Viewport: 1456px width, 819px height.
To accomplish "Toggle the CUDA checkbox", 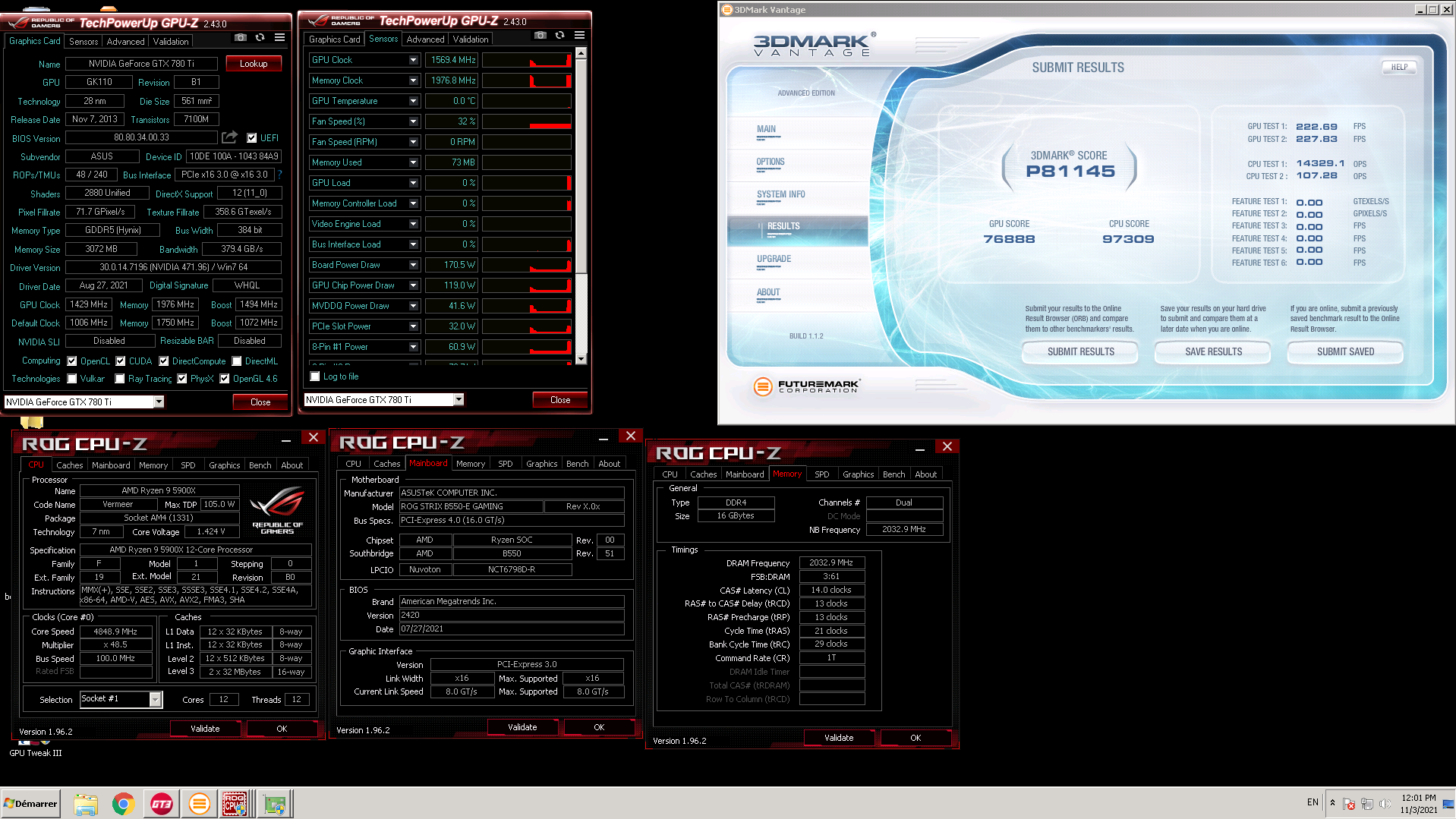I will (x=121, y=361).
